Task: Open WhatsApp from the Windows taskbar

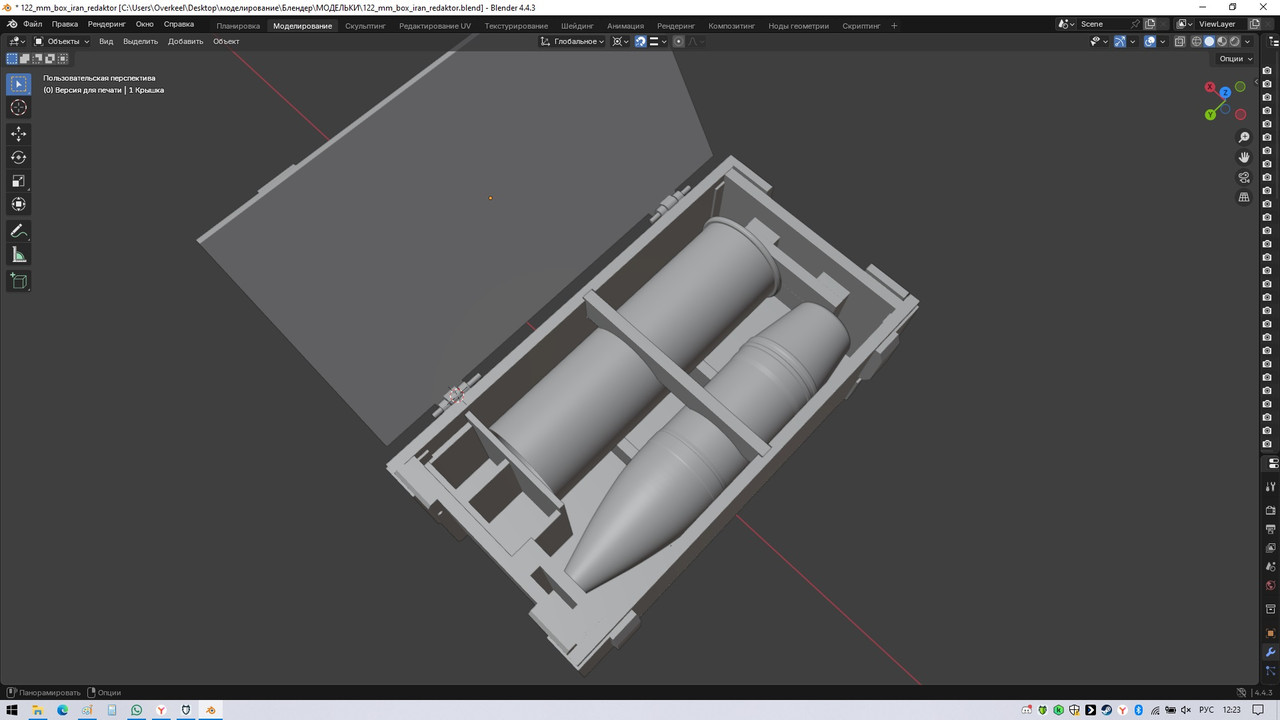Action: click(x=136, y=710)
